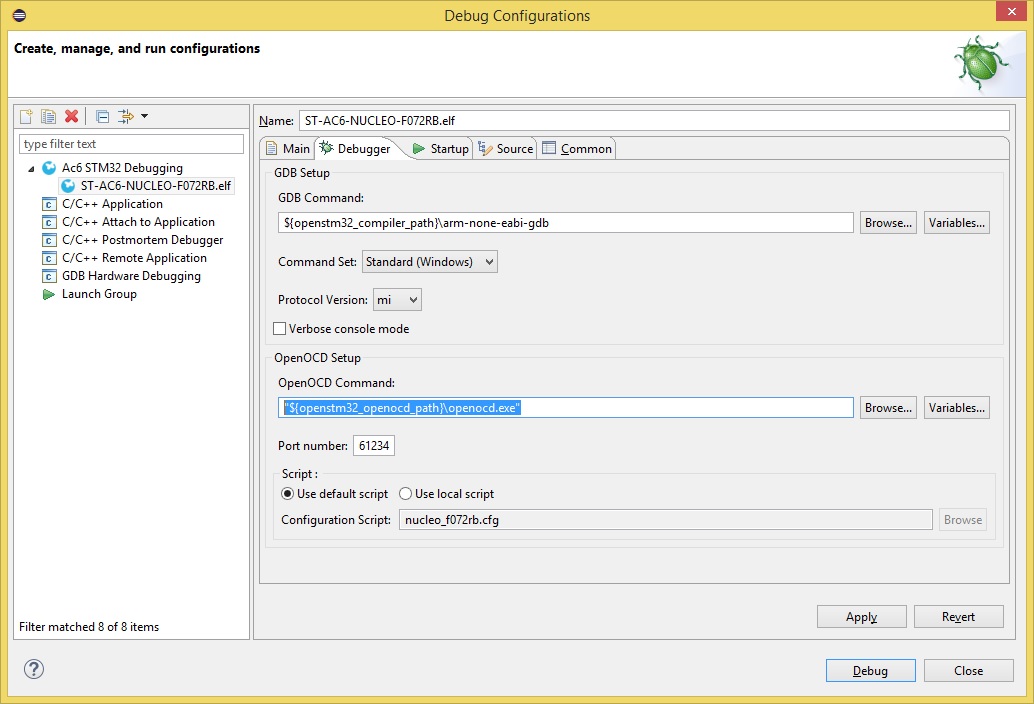Click the Collapse All icon
The image size is (1034, 704).
[102, 117]
